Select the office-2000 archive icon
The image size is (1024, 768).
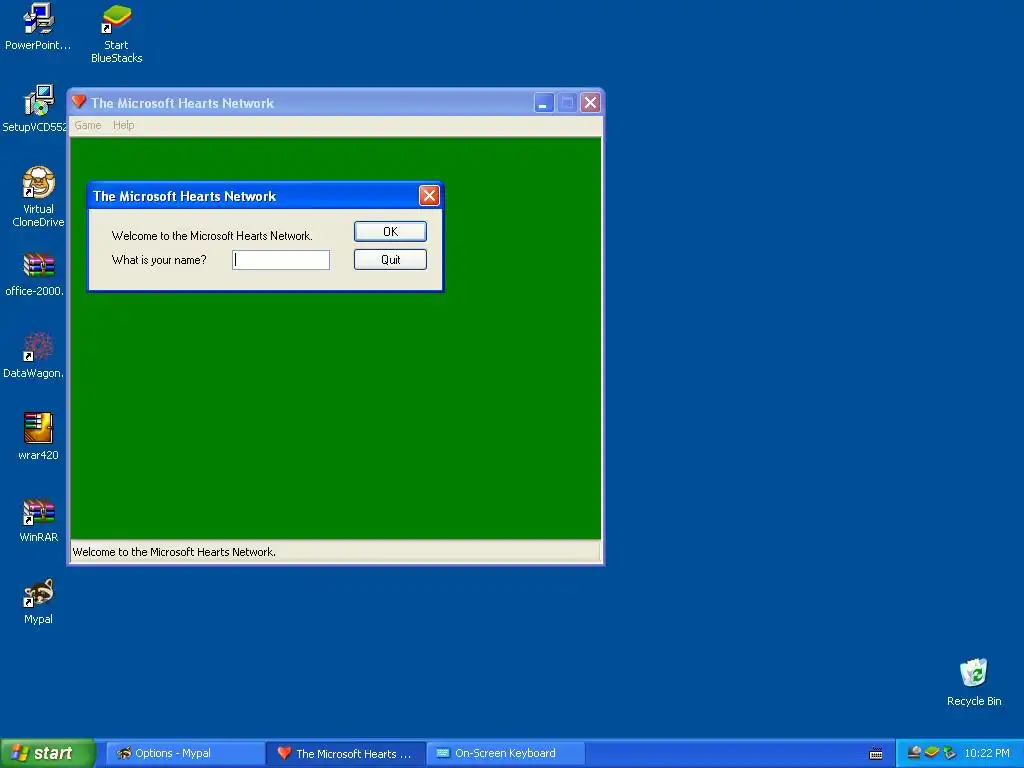click(x=38, y=274)
